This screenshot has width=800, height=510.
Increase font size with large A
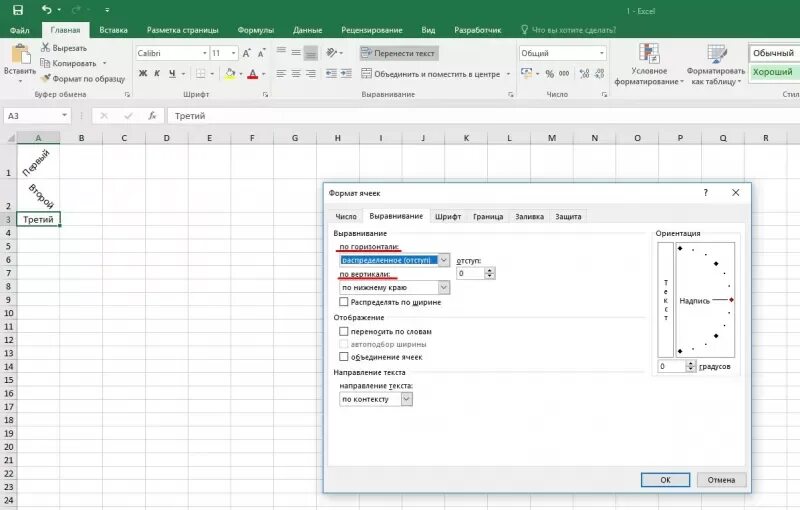pos(246,53)
